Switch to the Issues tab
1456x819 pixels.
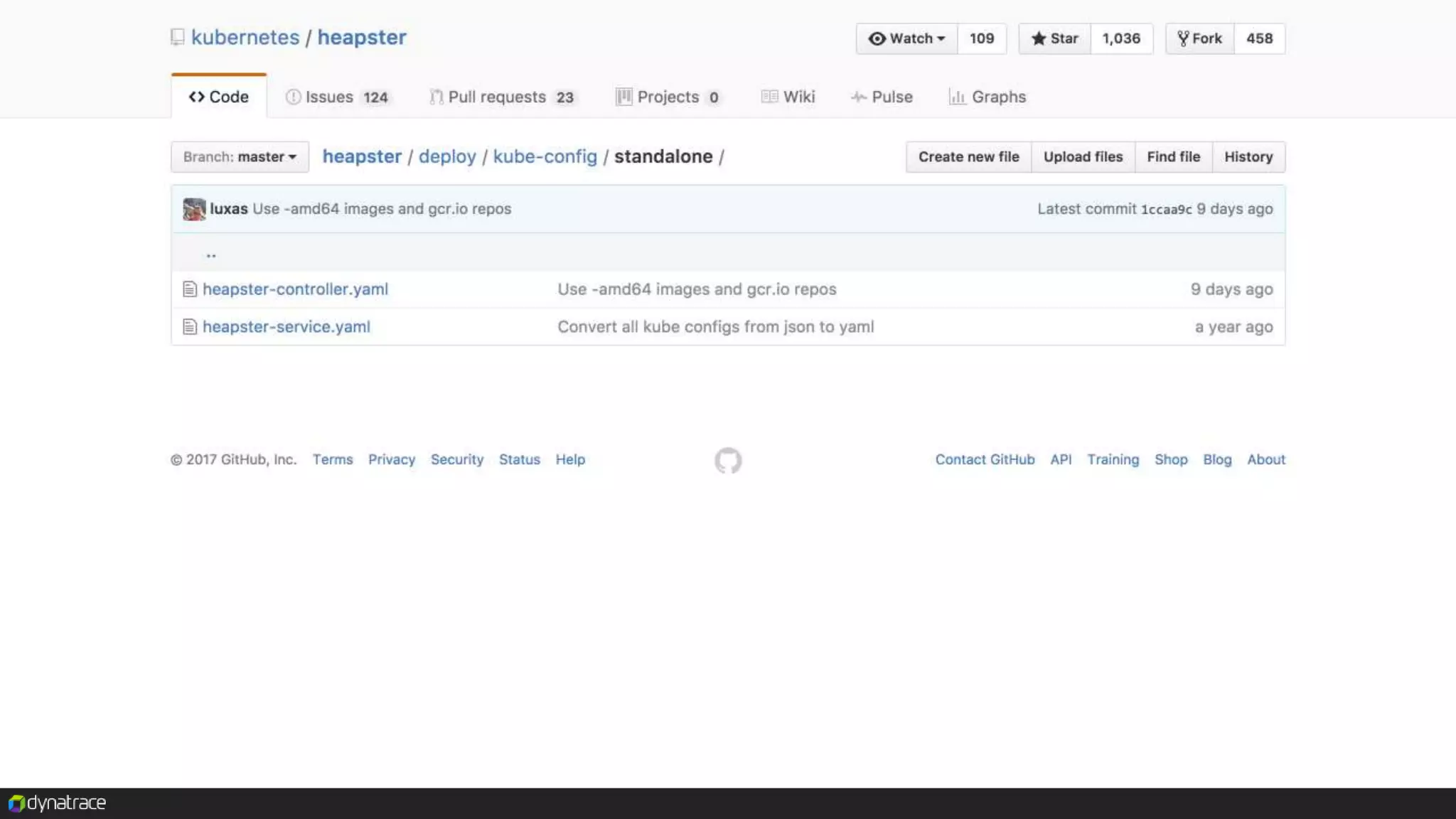[x=337, y=97]
